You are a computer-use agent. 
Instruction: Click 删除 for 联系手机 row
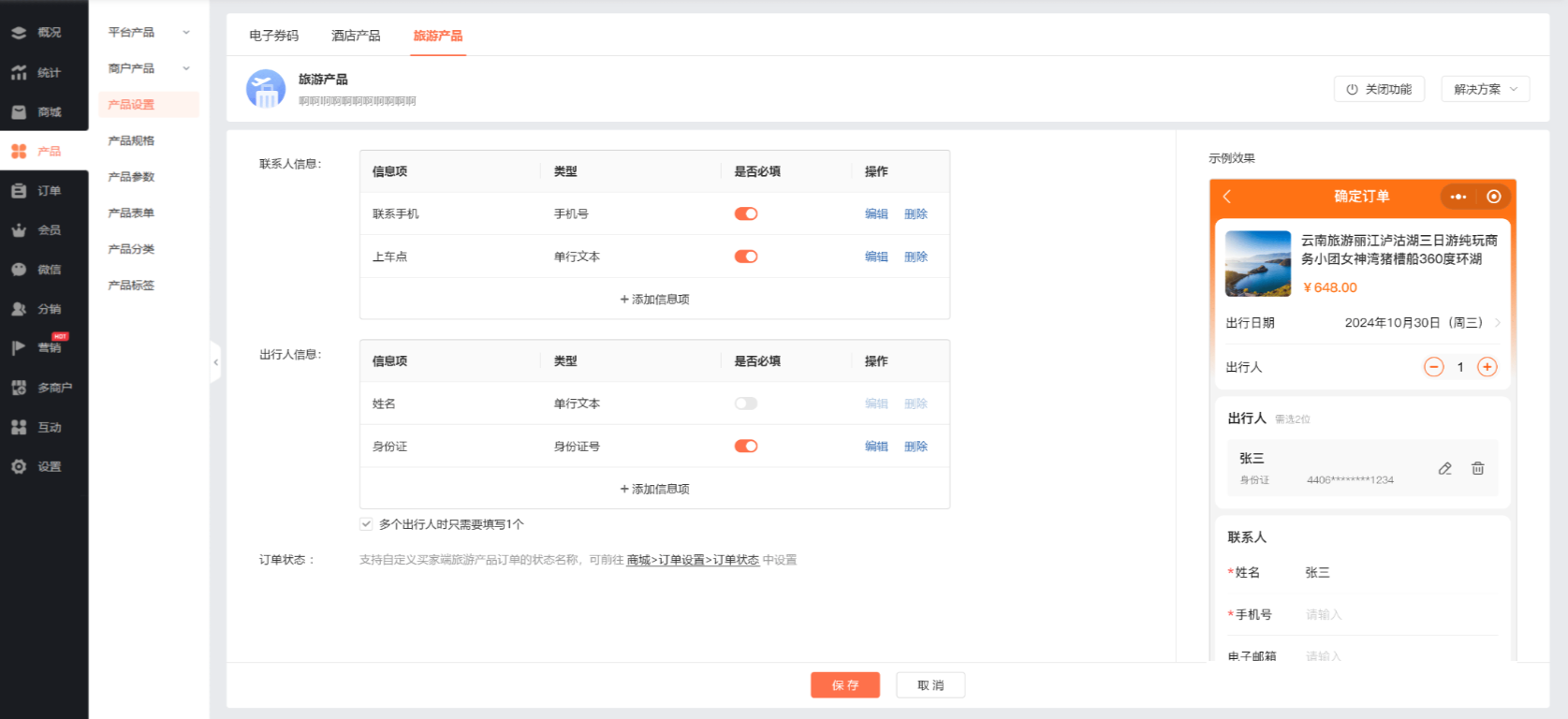coord(916,214)
